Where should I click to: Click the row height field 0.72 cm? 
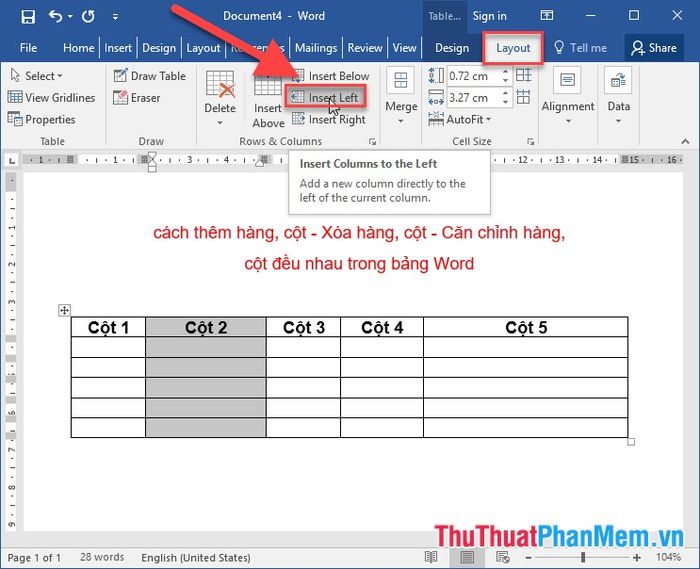pos(473,76)
